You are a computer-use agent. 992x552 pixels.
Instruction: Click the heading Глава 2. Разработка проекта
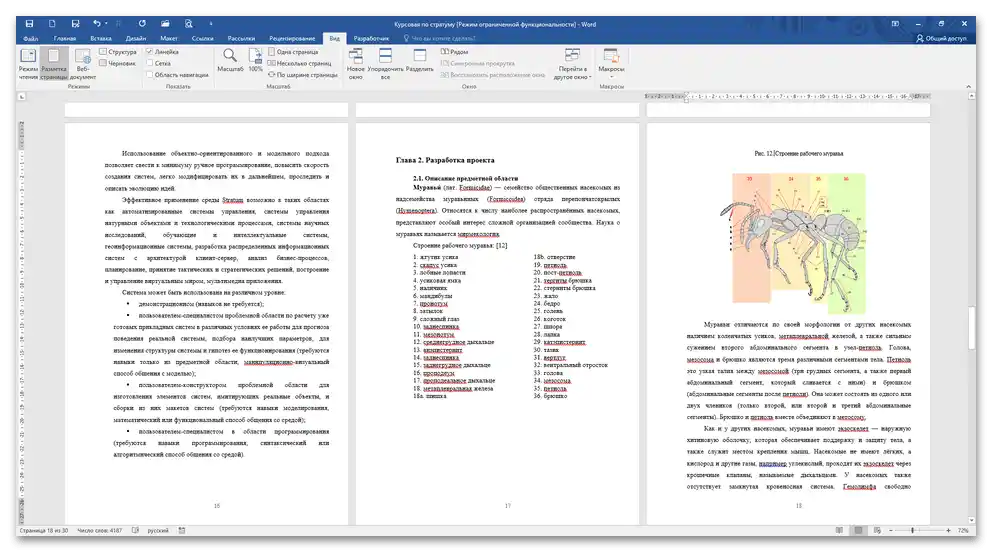(445, 160)
